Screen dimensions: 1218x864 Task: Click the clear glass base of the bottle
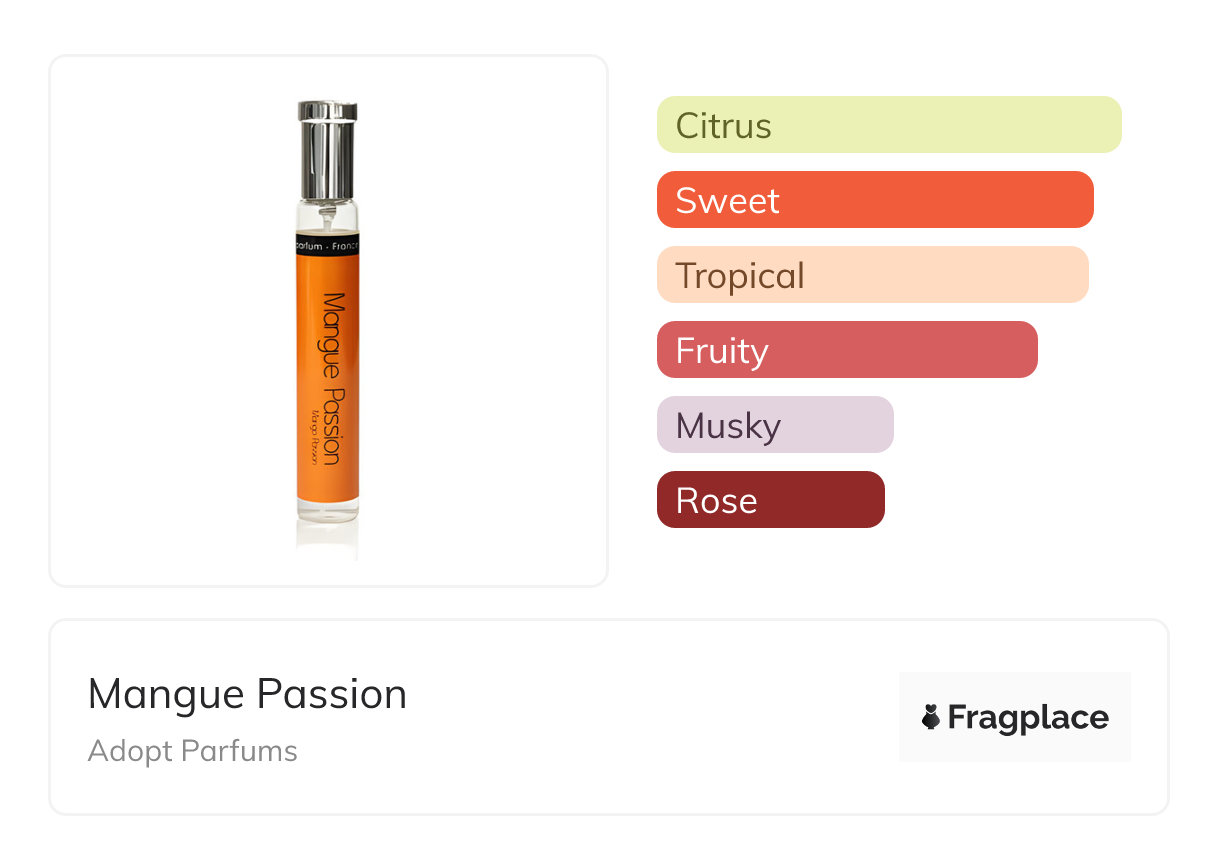tap(327, 510)
